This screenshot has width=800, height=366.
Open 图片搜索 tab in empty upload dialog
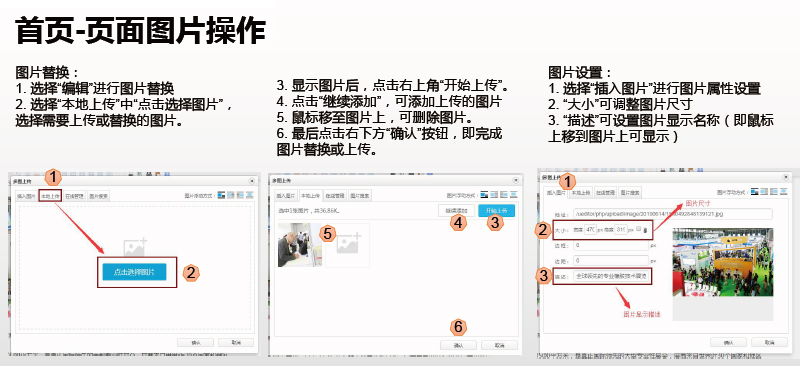98,196
